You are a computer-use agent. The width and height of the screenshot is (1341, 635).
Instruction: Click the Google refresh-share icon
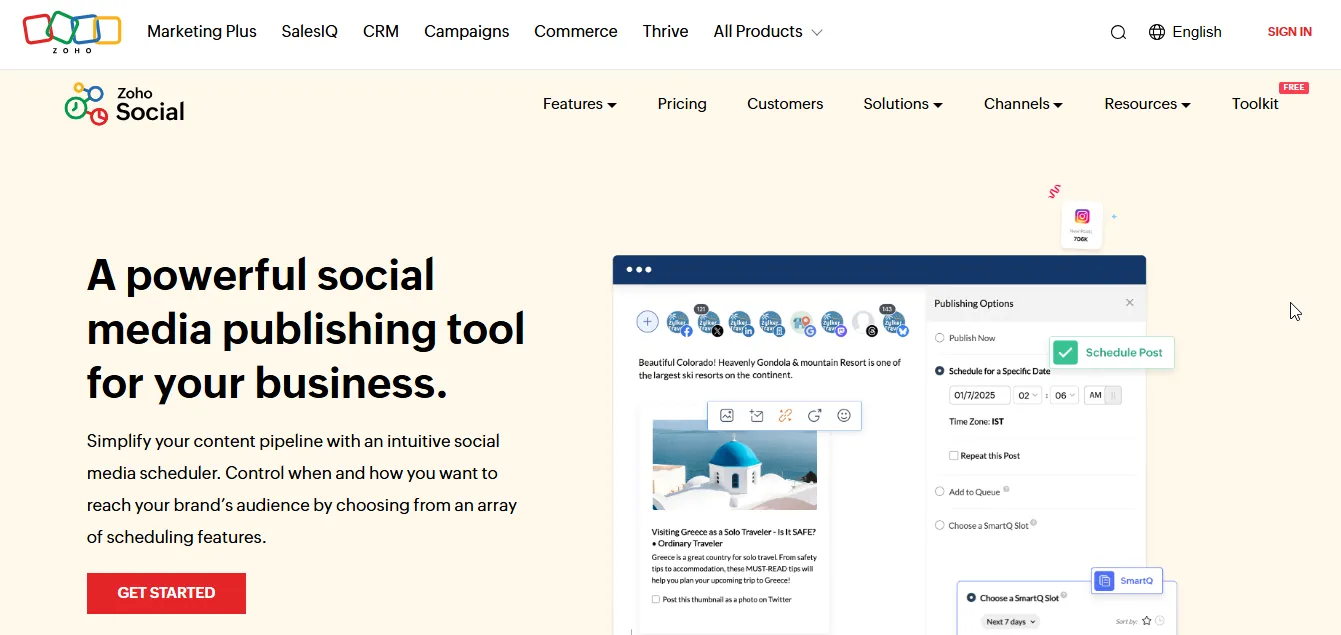[814, 415]
